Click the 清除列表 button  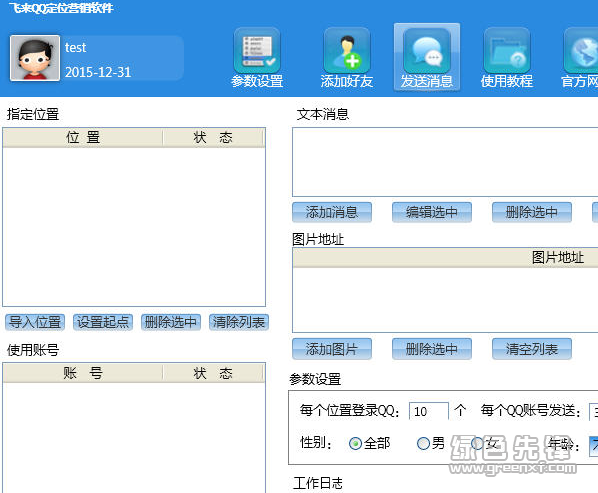click(239, 322)
